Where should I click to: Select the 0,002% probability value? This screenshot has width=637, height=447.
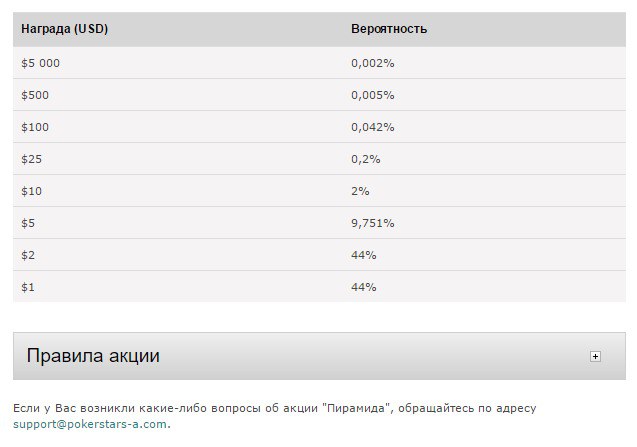(x=372, y=63)
